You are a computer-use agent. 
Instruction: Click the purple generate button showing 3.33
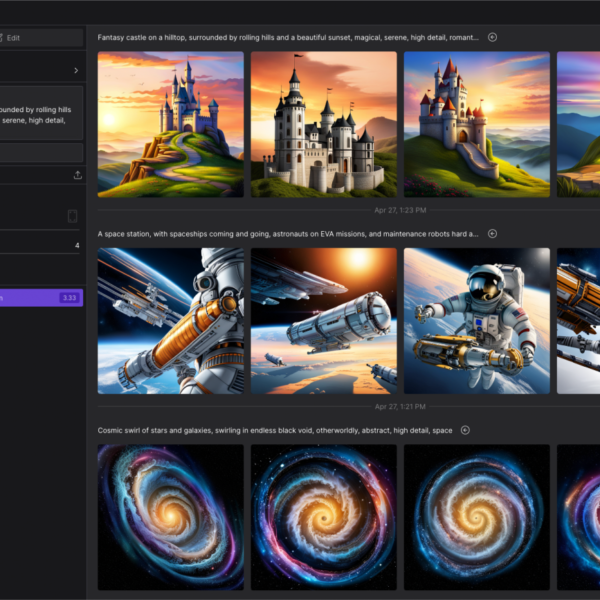[x=40, y=297]
